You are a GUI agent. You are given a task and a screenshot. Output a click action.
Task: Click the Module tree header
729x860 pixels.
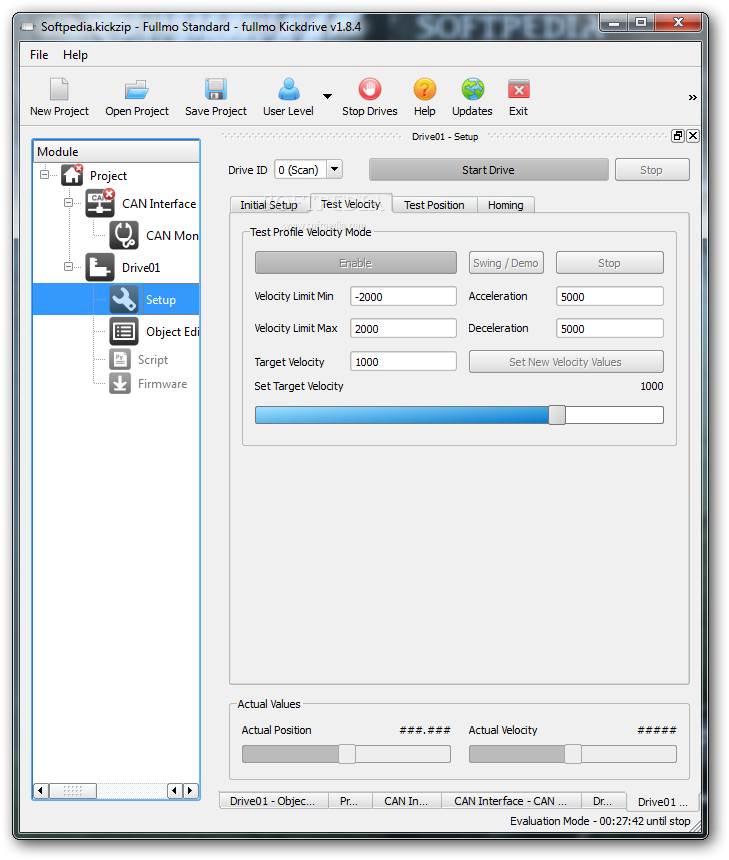(116, 151)
